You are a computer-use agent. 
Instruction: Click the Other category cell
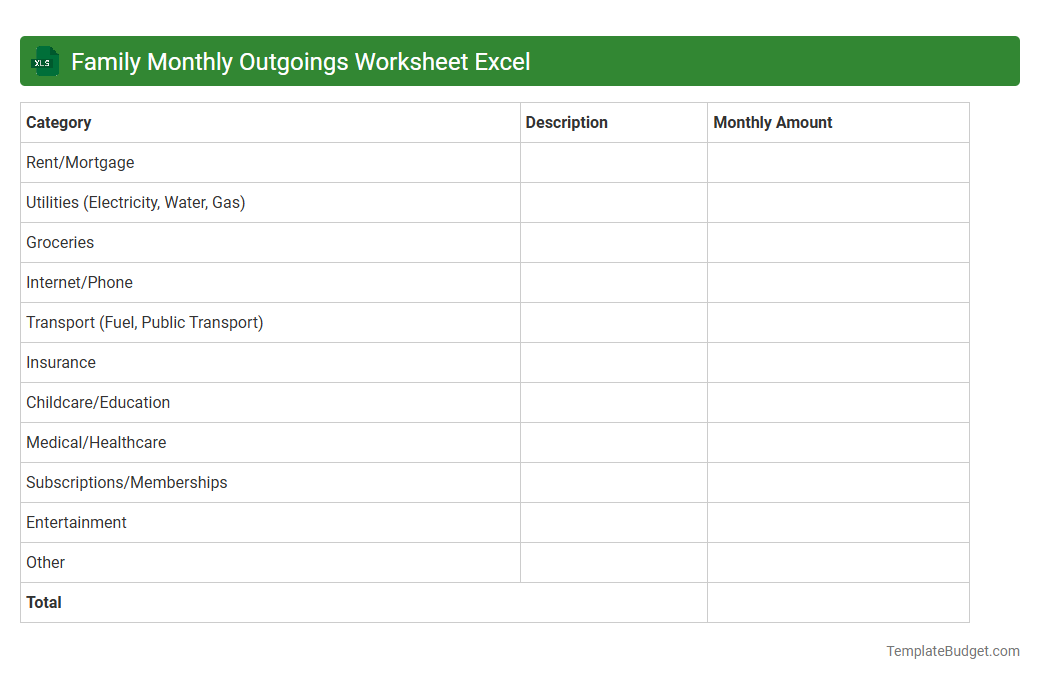(x=45, y=562)
